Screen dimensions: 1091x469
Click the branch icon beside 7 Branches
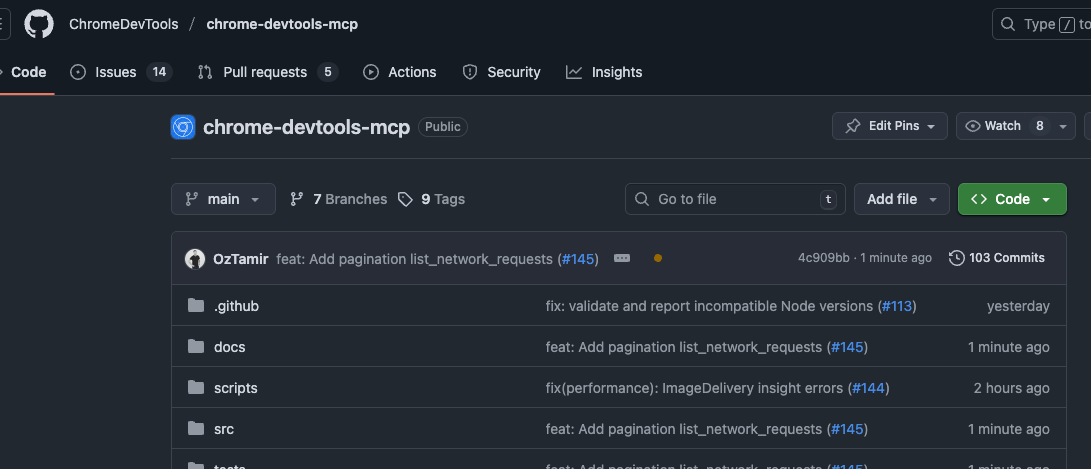click(x=296, y=199)
